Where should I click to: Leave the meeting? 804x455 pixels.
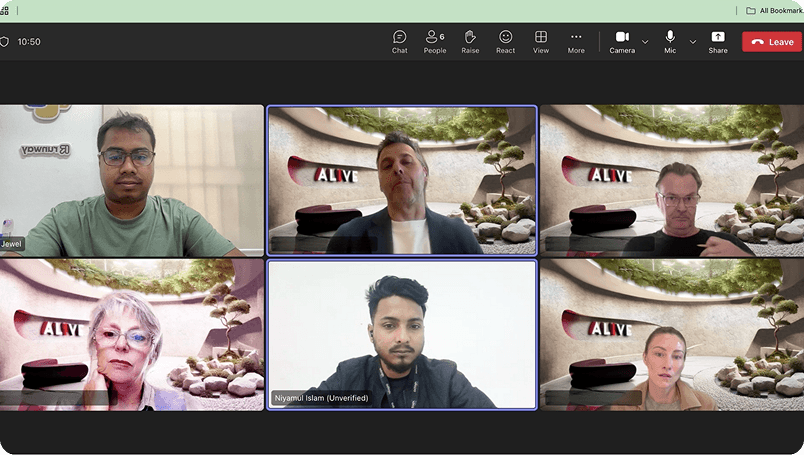[x=771, y=42]
